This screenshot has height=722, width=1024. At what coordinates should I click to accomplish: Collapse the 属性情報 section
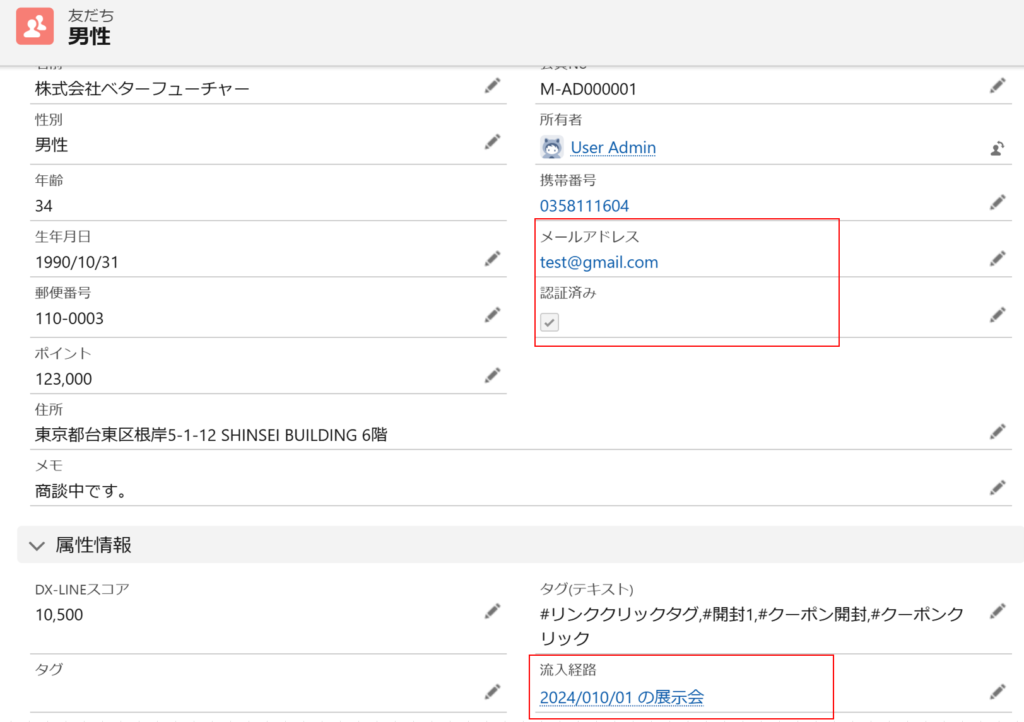click(x=37, y=546)
